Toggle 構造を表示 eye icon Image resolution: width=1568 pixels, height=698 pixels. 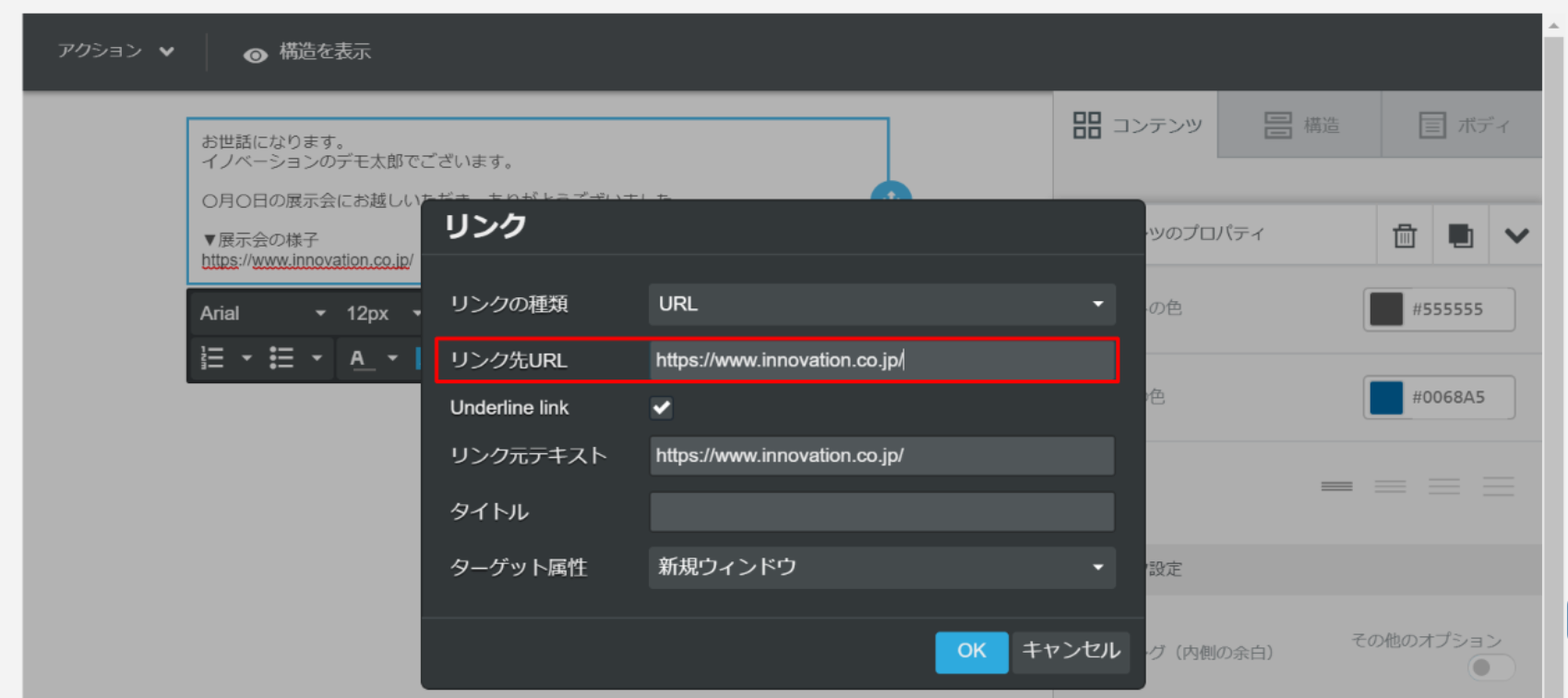(x=255, y=55)
